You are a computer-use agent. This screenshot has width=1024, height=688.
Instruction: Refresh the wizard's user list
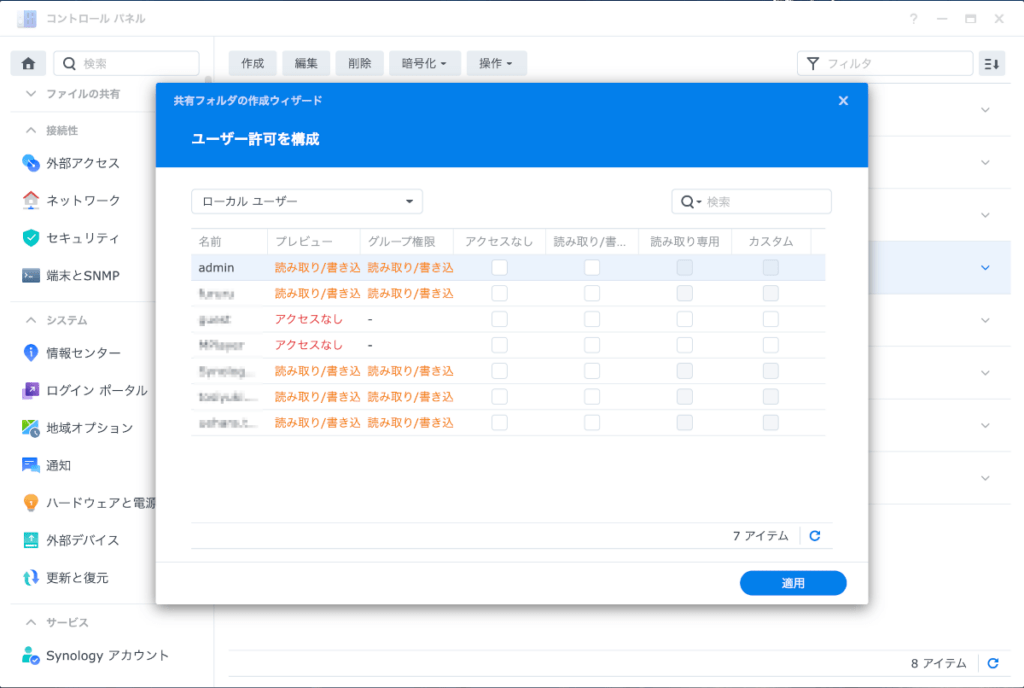click(814, 536)
